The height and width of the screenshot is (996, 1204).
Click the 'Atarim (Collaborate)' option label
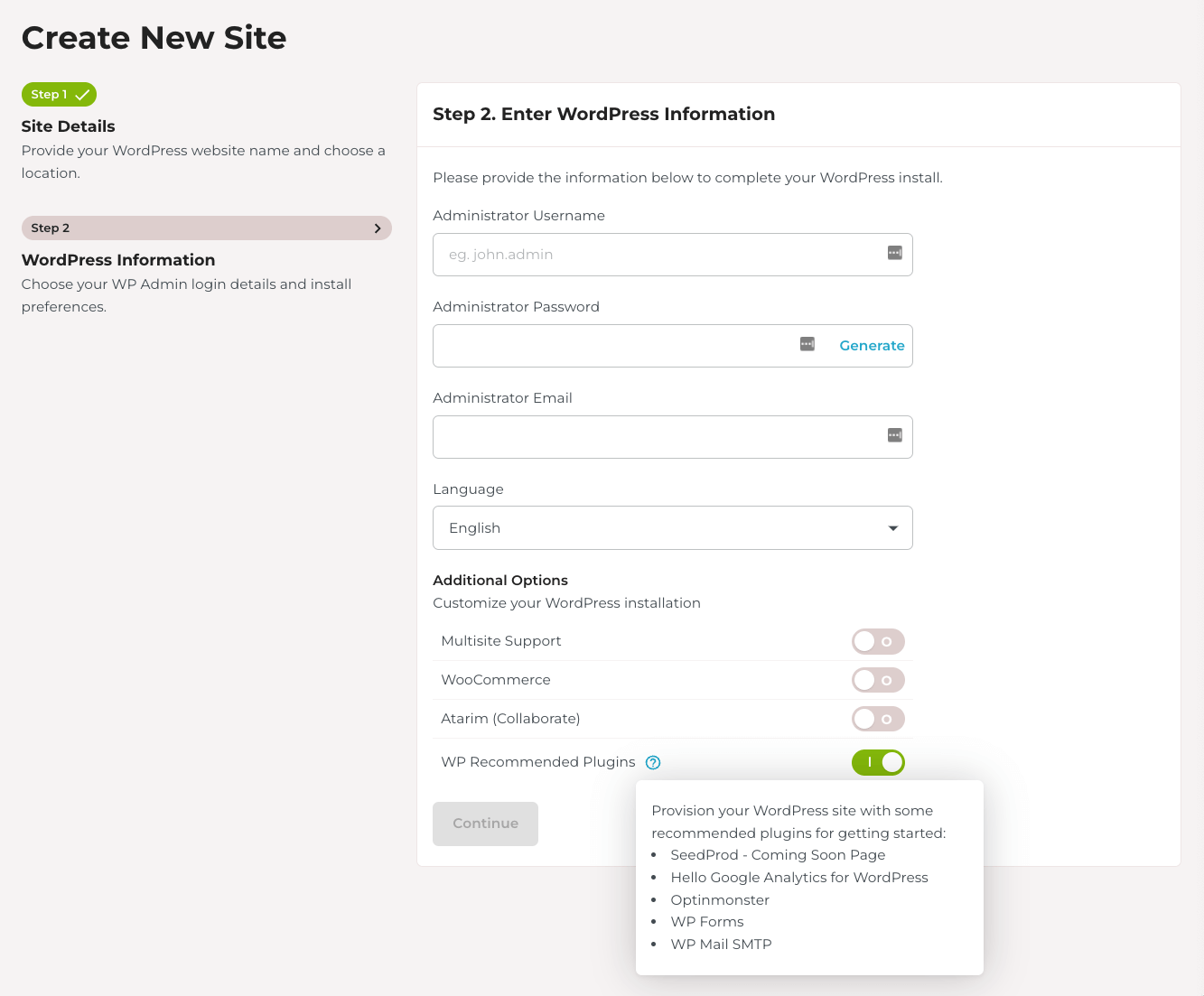point(510,719)
